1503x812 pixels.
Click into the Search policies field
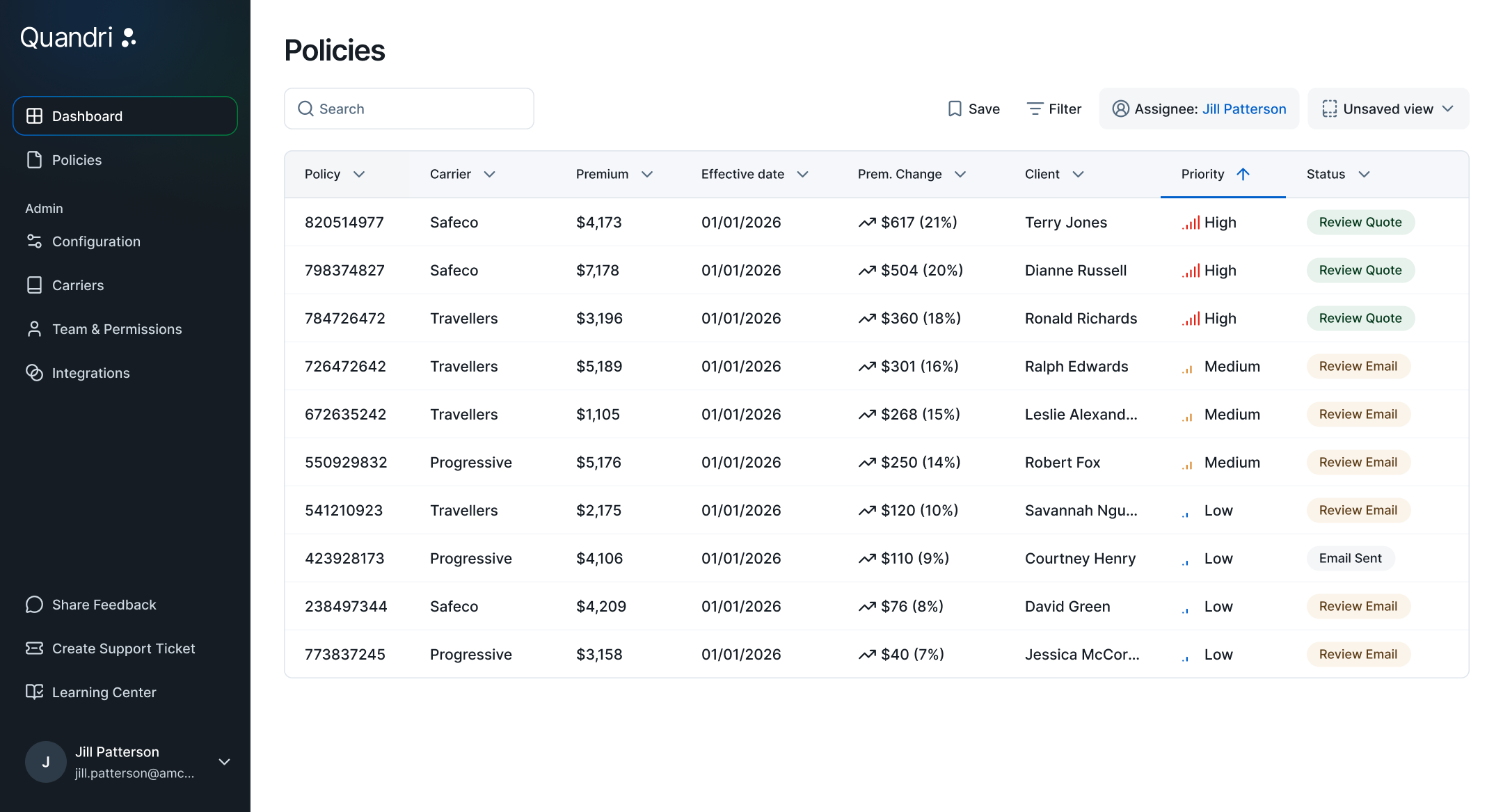click(x=409, y=109)
